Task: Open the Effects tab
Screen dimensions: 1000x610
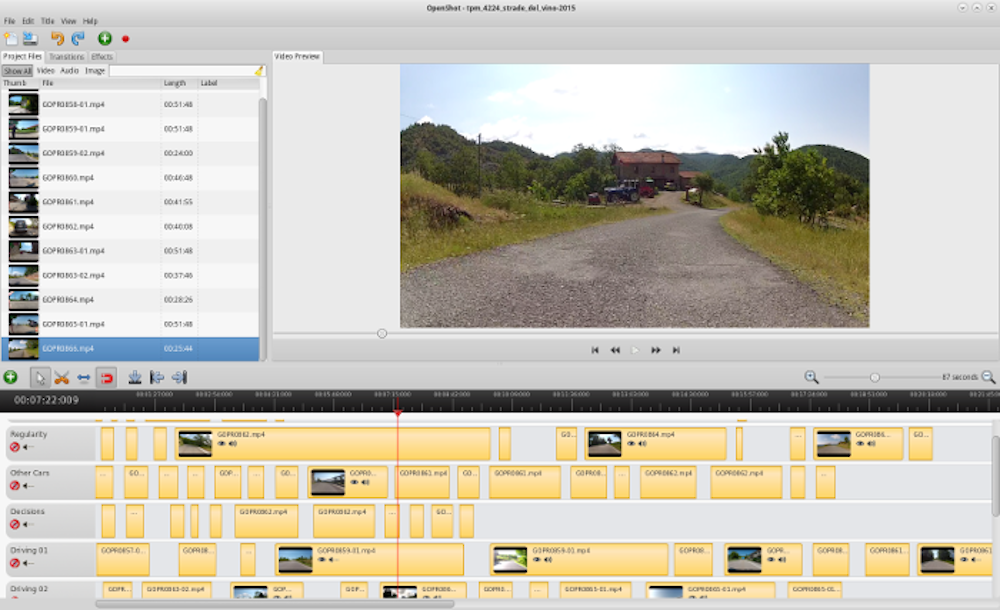Action: tap(102, 57)
